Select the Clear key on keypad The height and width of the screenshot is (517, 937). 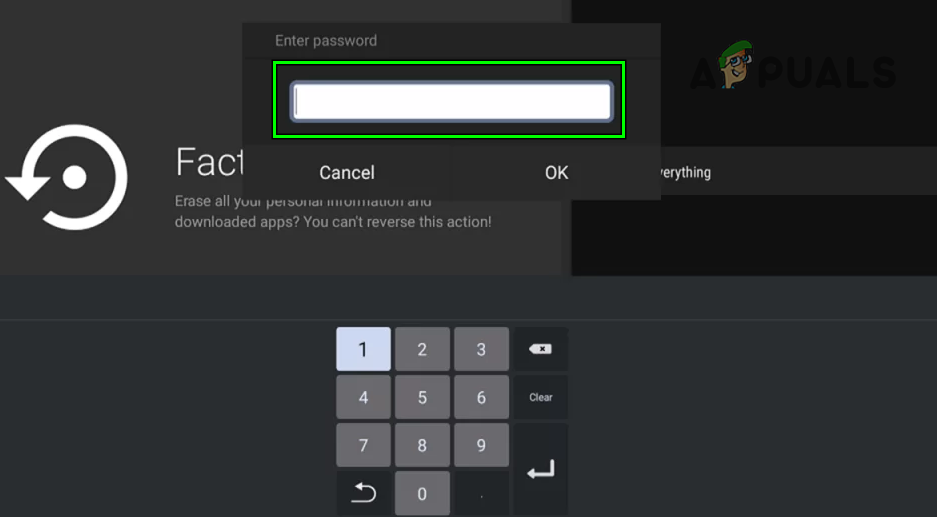pyautogui.click(x=540, y=397)
